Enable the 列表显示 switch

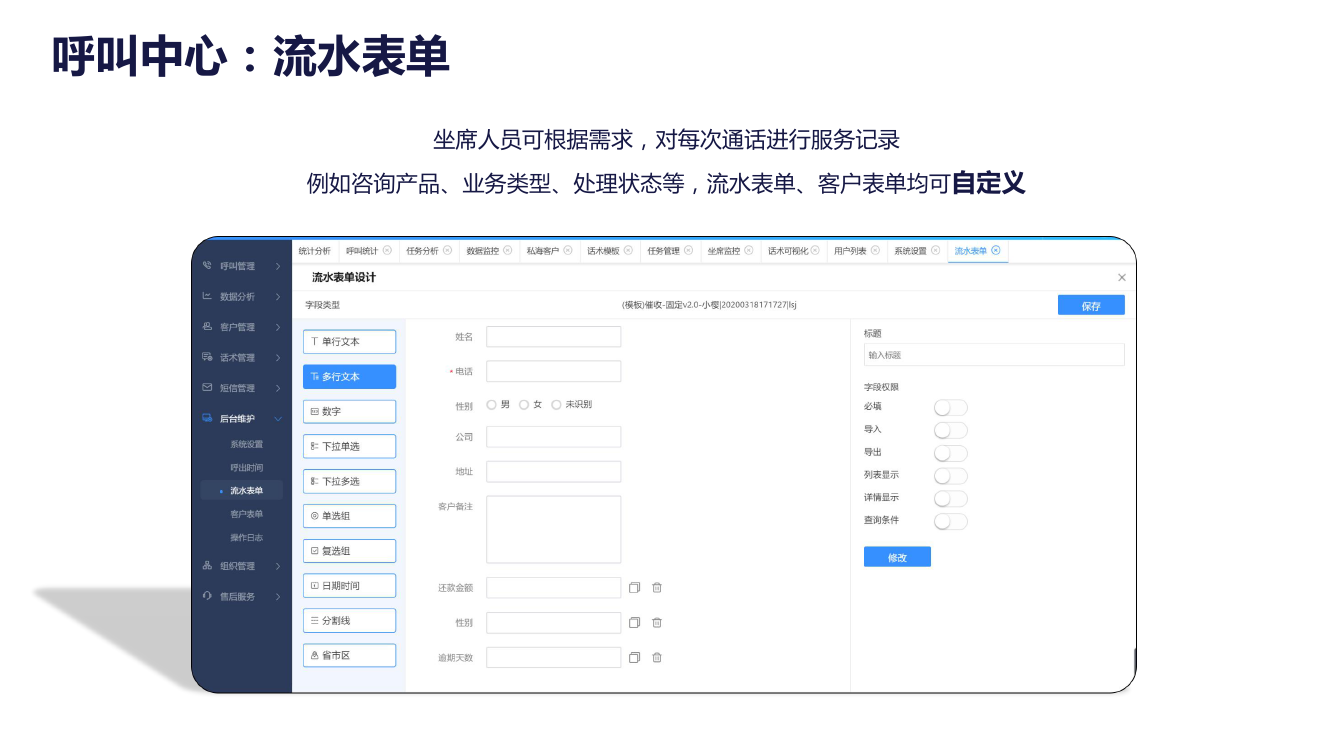pyautogui.click(x=950, y=476)
